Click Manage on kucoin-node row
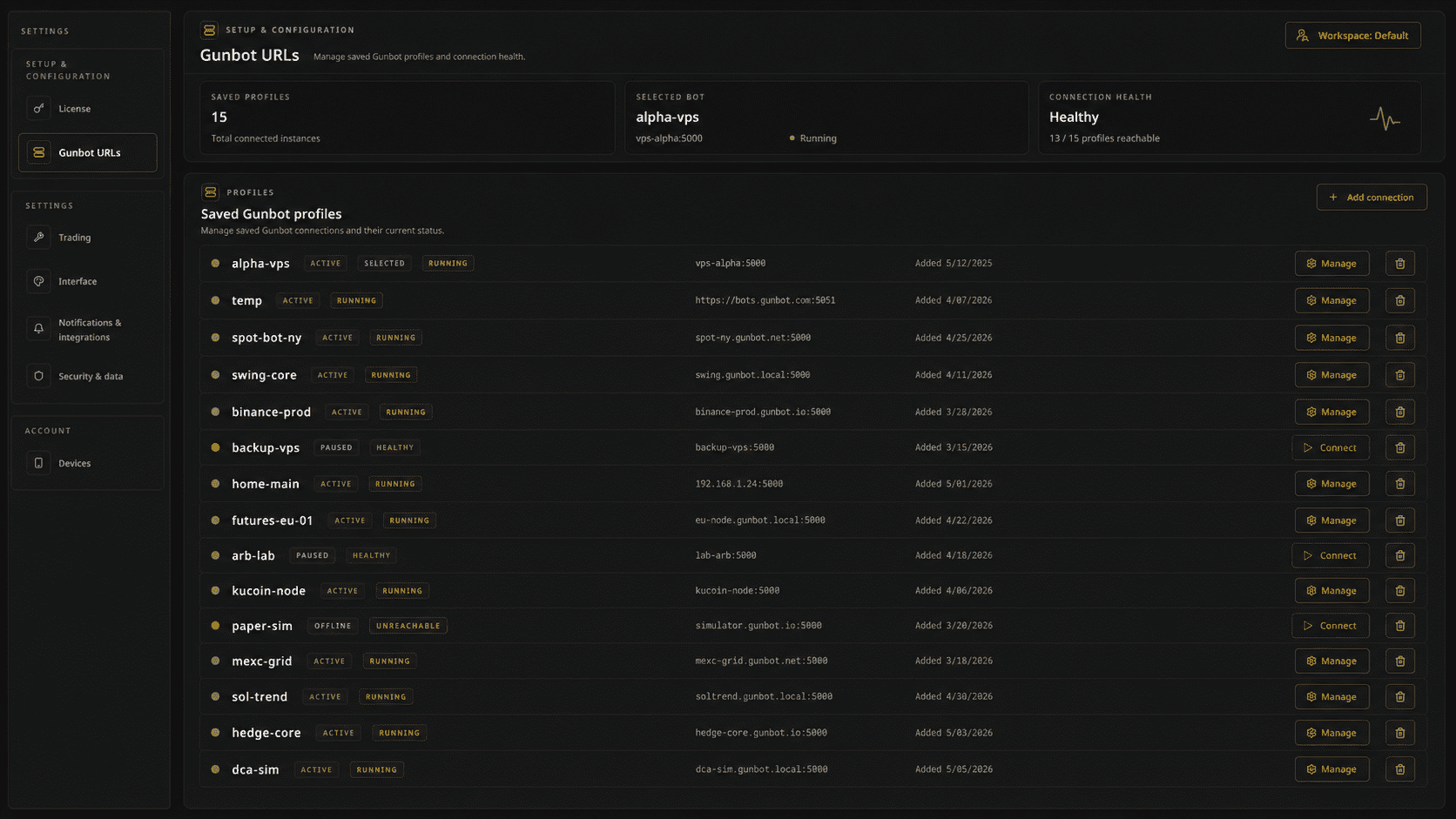Viewport: 1456px width, 819px height. (x=1331, y=591)
